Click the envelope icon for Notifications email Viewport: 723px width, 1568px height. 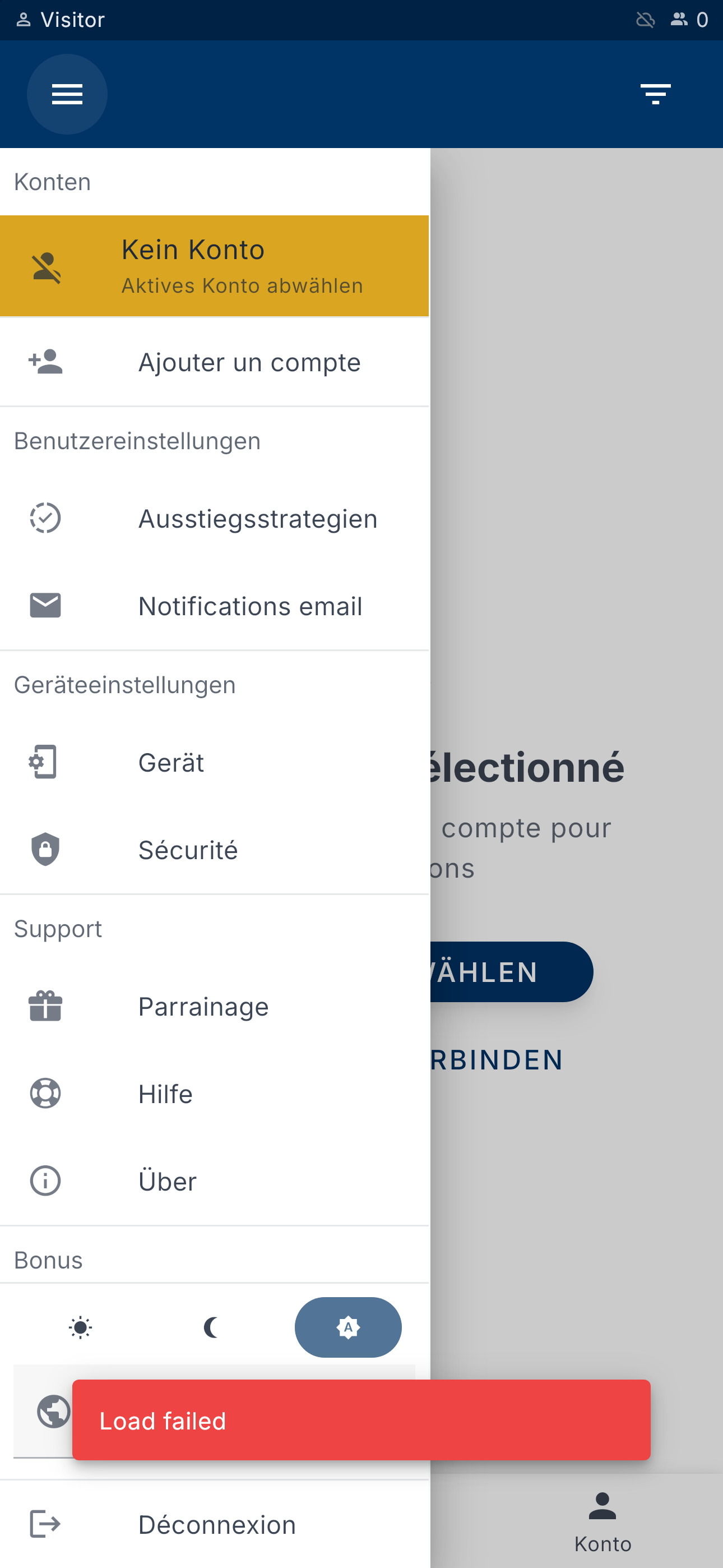(45, 606)
